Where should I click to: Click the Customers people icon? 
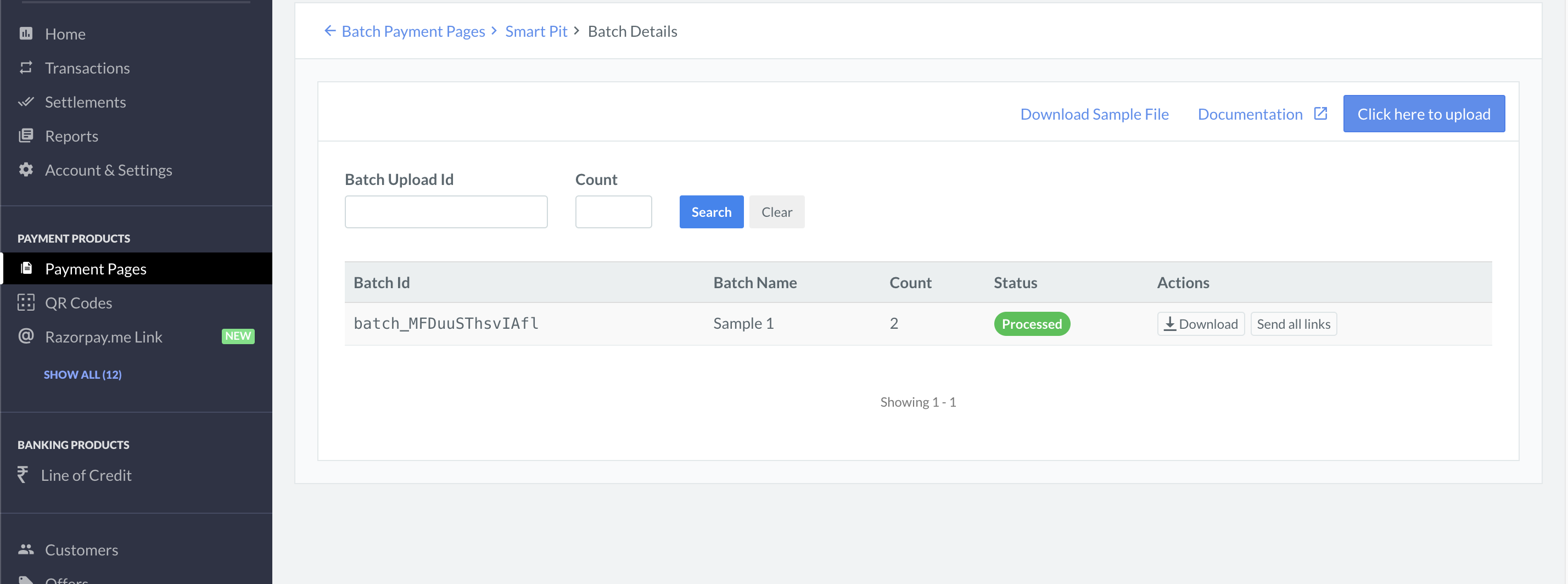[26, 549]
